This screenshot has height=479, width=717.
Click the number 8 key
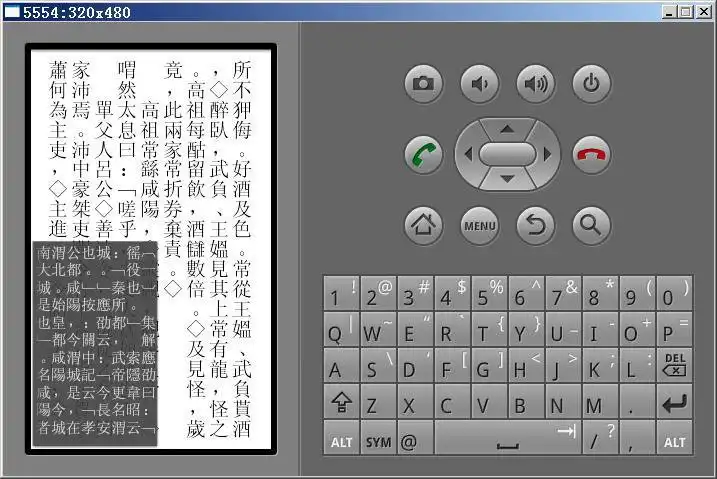[x=601, y=293]
